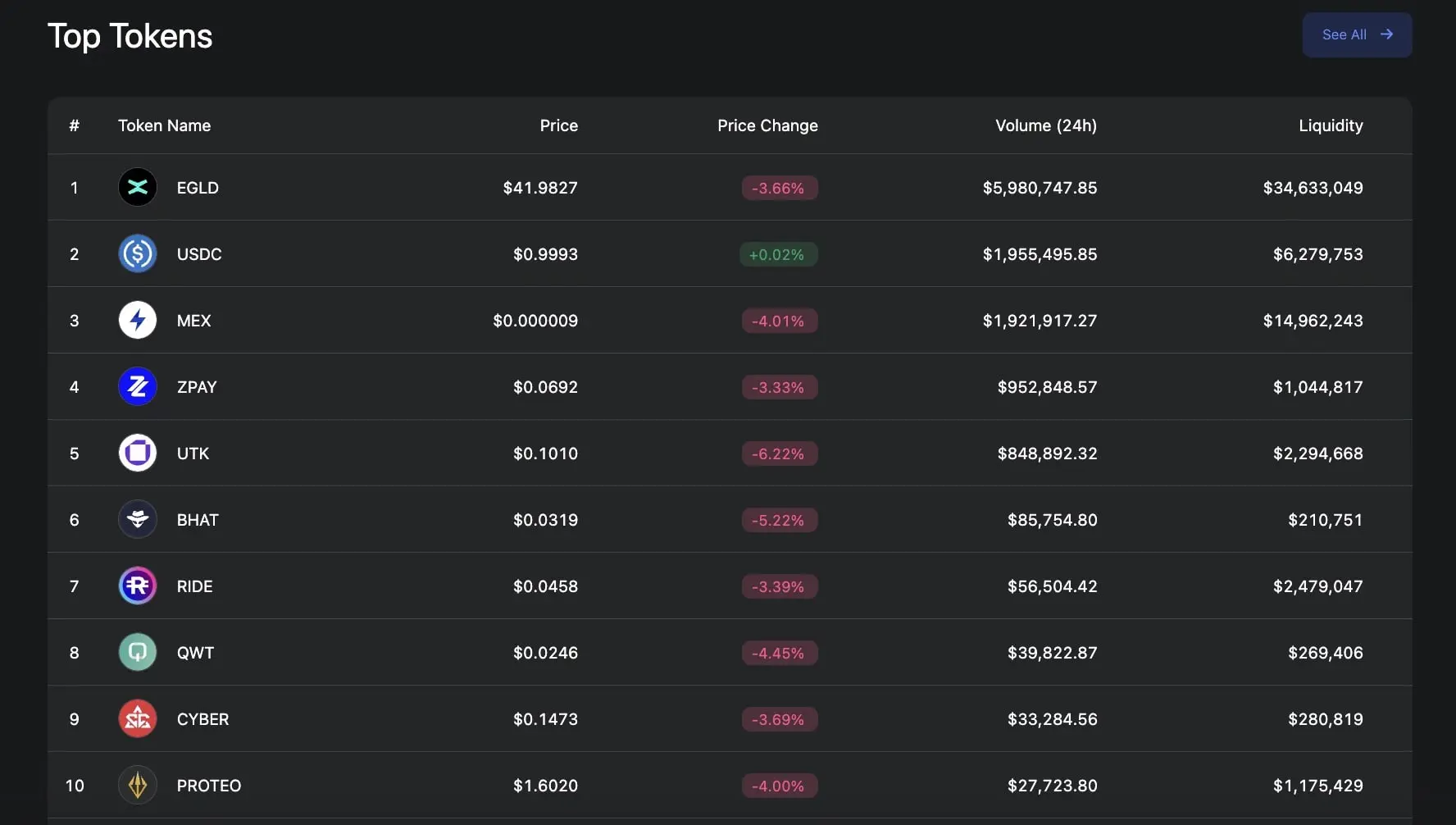Select the CYBER token name

pyautogui.click(x=203, y=719)
